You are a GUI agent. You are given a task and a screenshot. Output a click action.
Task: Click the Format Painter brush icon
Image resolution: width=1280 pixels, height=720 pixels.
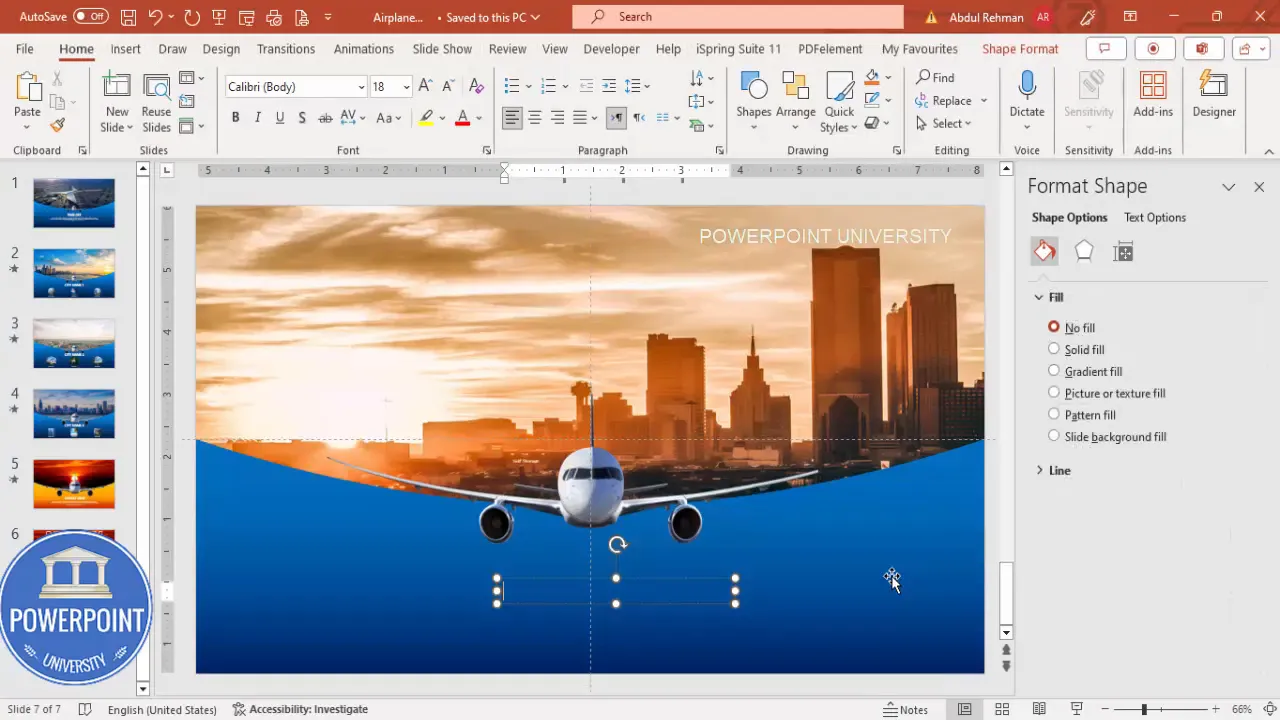(57, 126)
